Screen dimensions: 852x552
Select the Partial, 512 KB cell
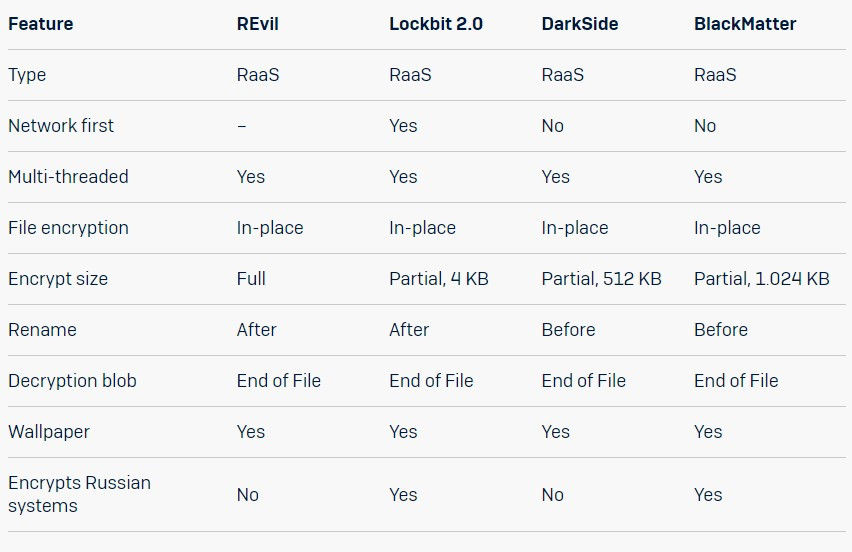click(602, 279)
